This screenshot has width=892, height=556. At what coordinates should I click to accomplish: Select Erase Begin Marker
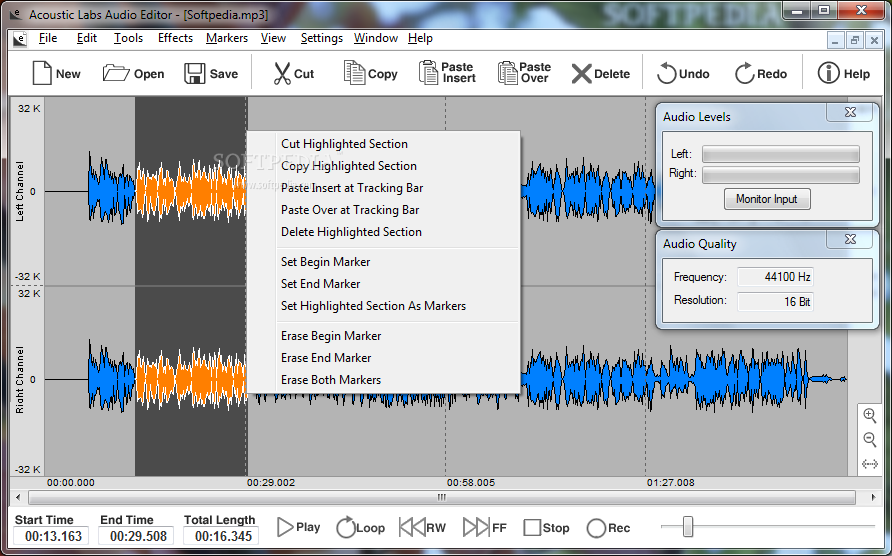point(383,336)
